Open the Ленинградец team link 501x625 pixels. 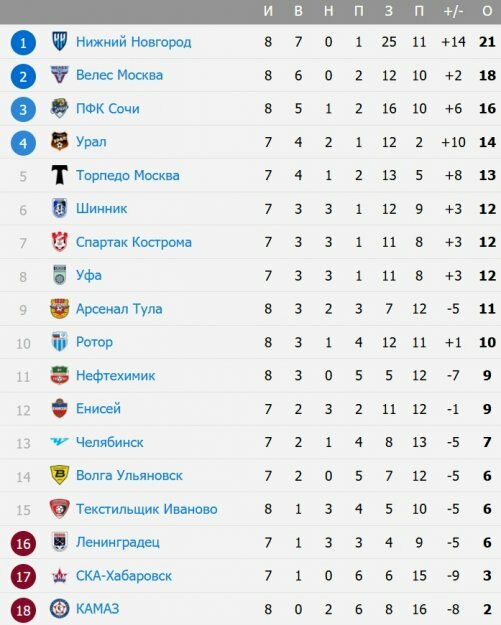point(118,542)
